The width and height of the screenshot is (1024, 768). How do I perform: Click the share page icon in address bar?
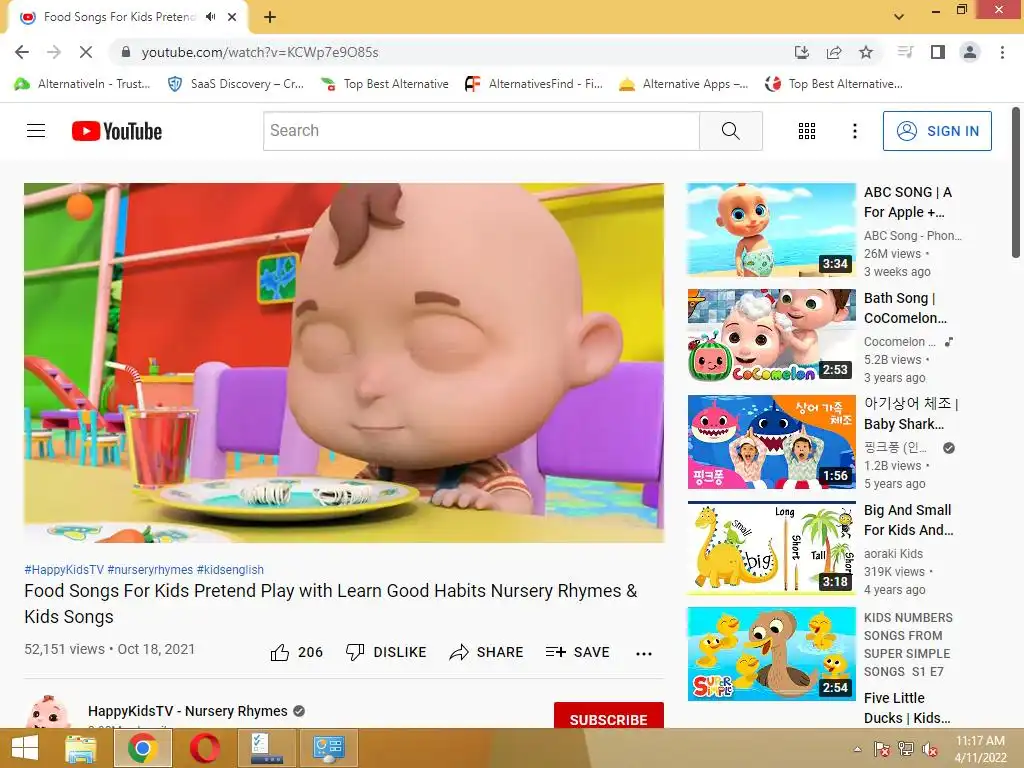[x=833, y=52]
